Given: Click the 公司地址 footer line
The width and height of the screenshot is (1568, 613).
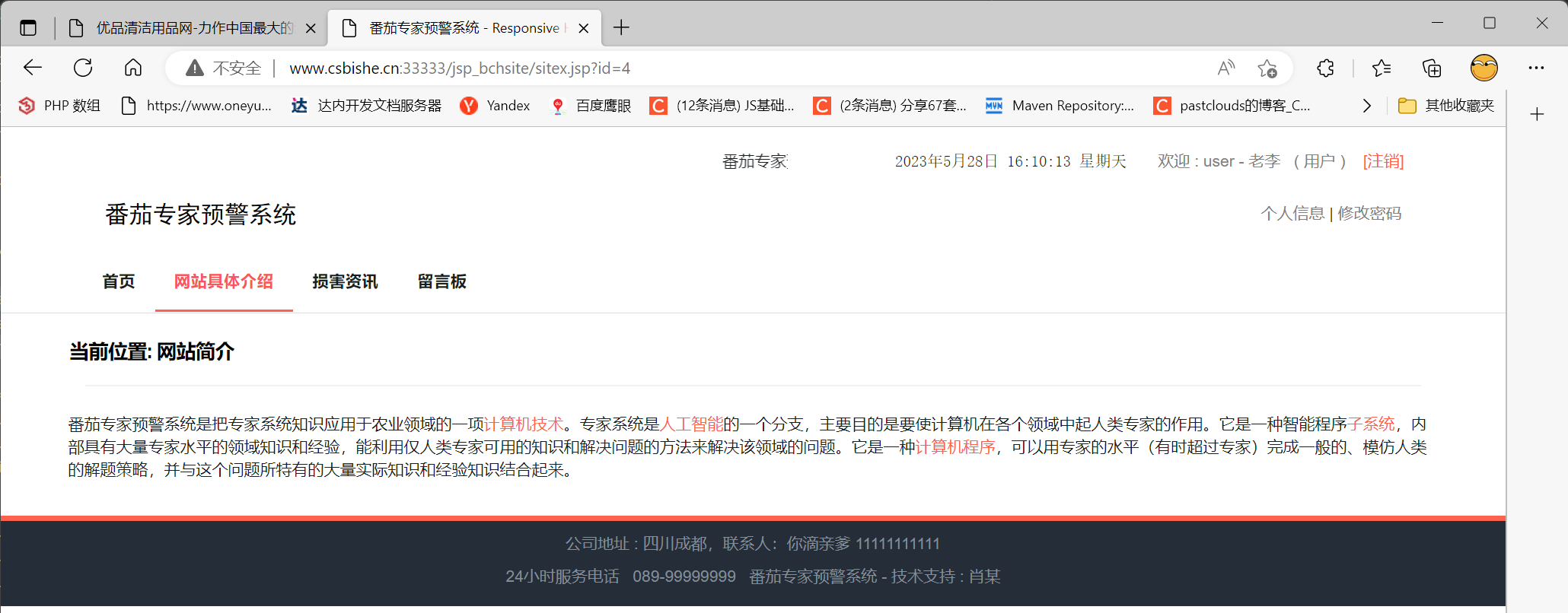Looking at the screenshot, I should pyautogui.click(x=753, y=544).
